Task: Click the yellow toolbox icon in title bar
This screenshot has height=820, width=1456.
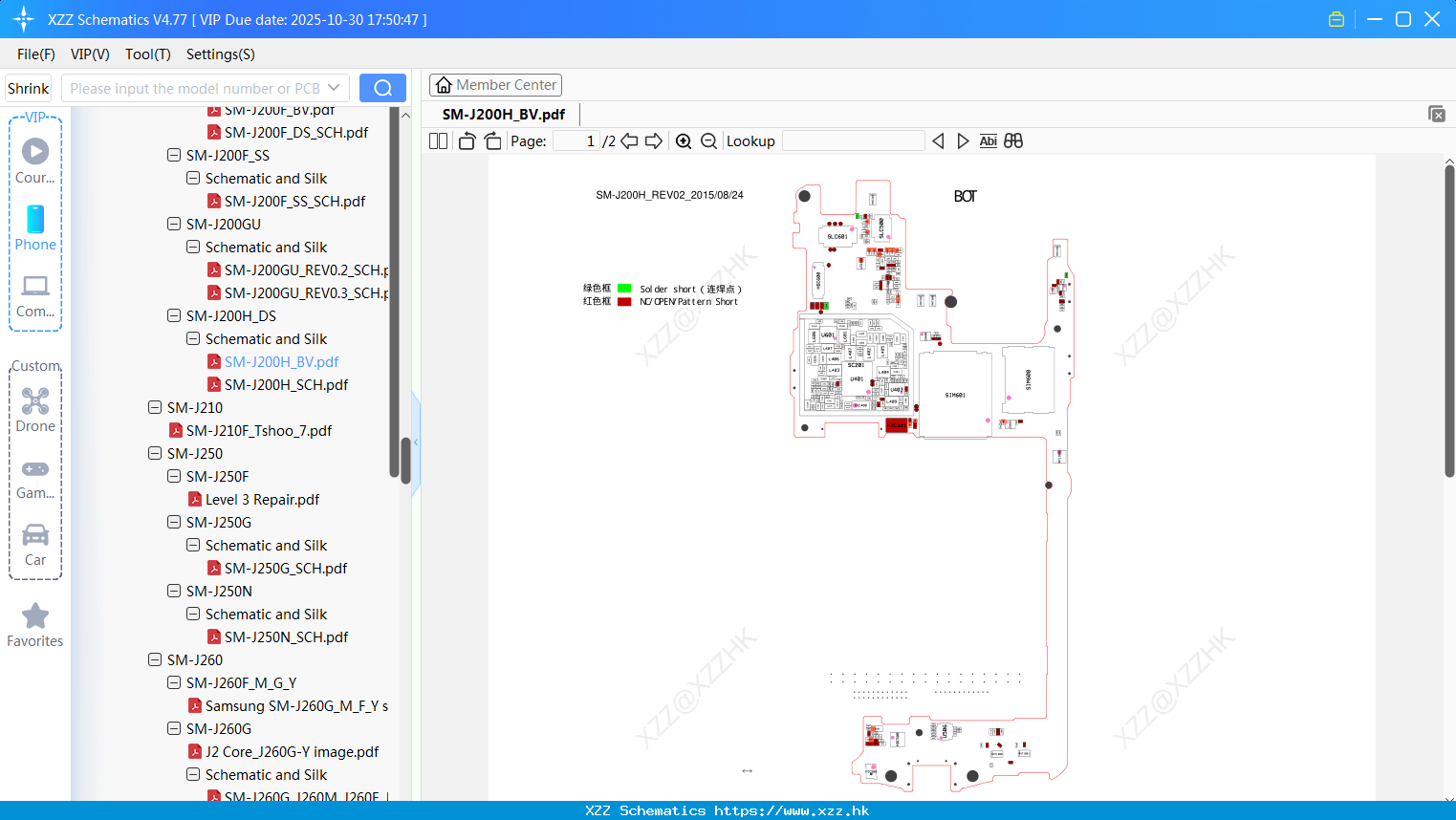Action: (x=1336, y=19)
